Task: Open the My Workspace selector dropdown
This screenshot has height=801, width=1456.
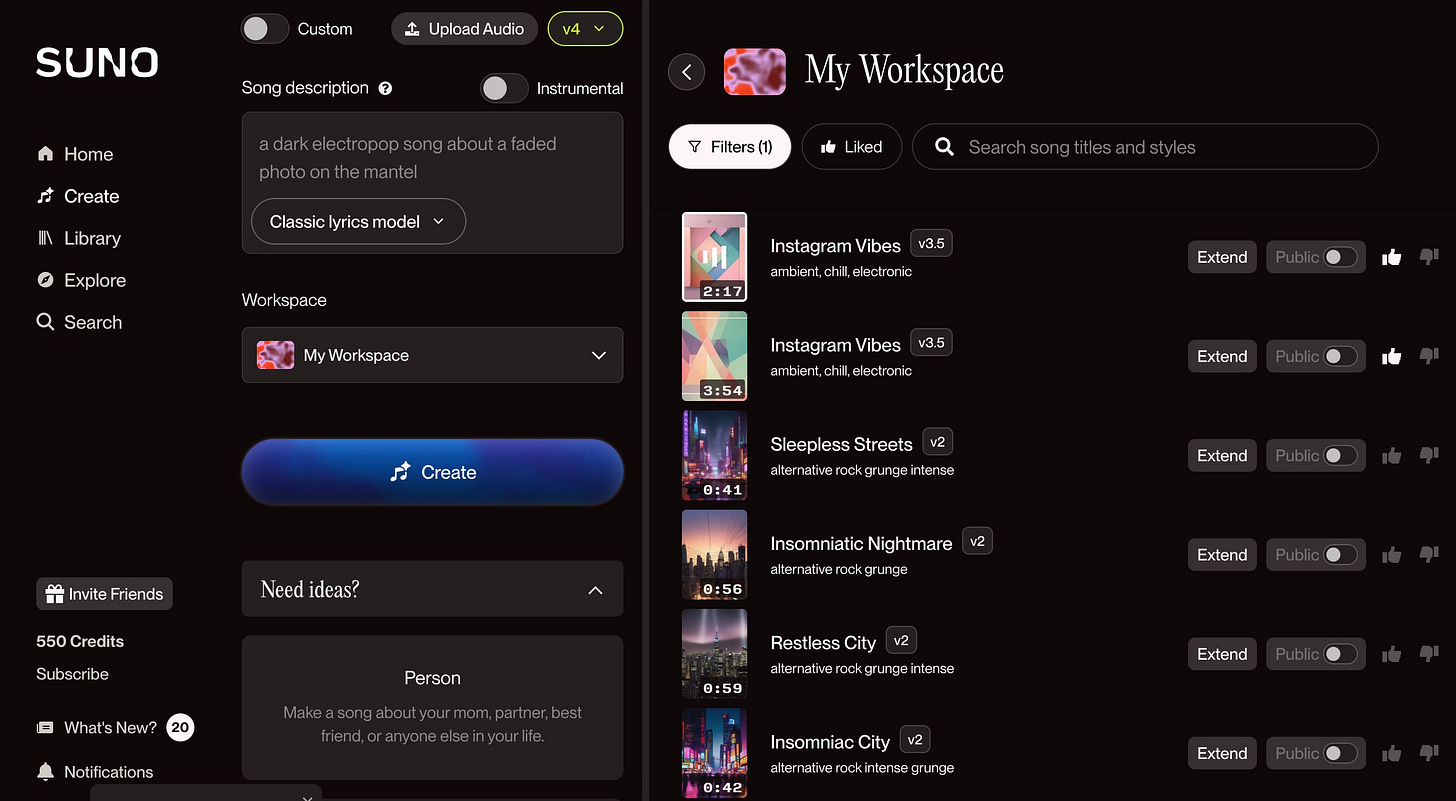Action: pyautogui.click(x=432, y=355)
